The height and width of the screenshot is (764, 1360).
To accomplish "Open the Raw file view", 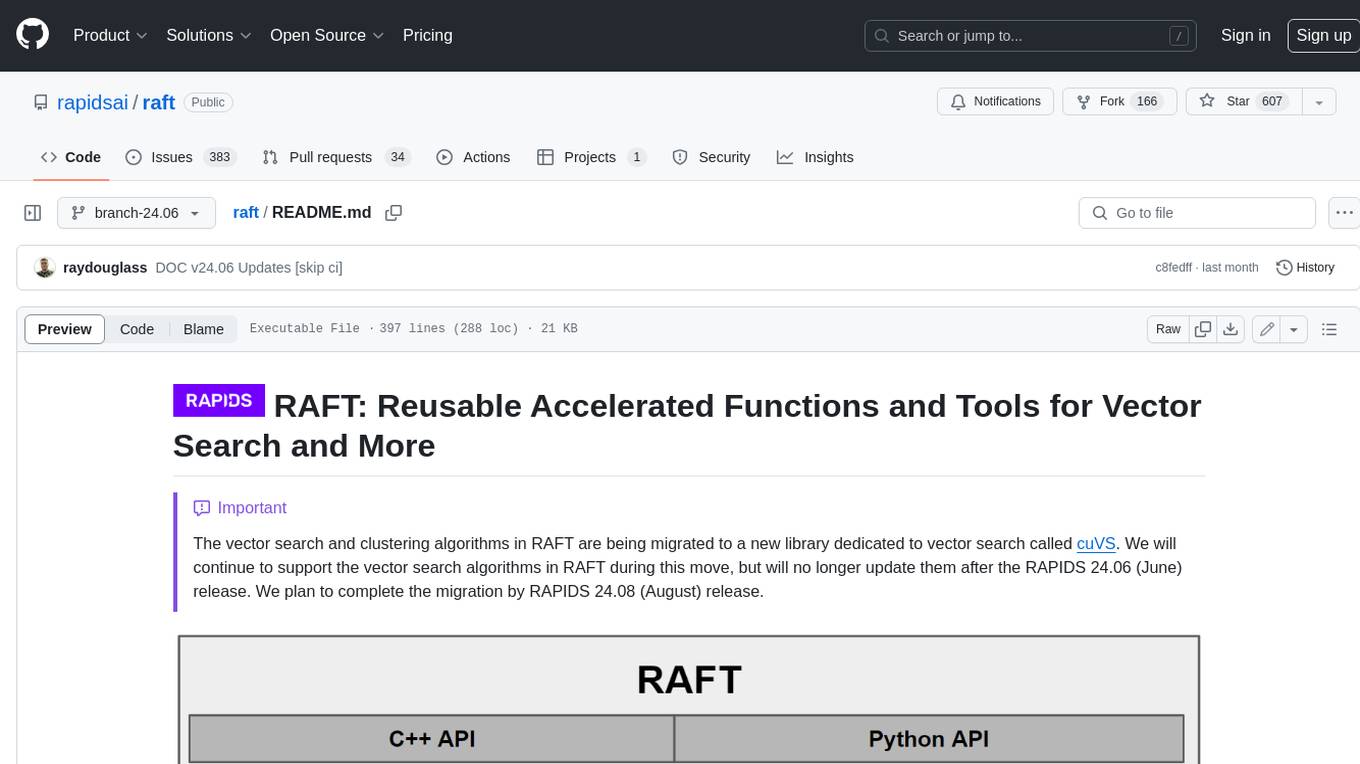I will [1168, 329].
